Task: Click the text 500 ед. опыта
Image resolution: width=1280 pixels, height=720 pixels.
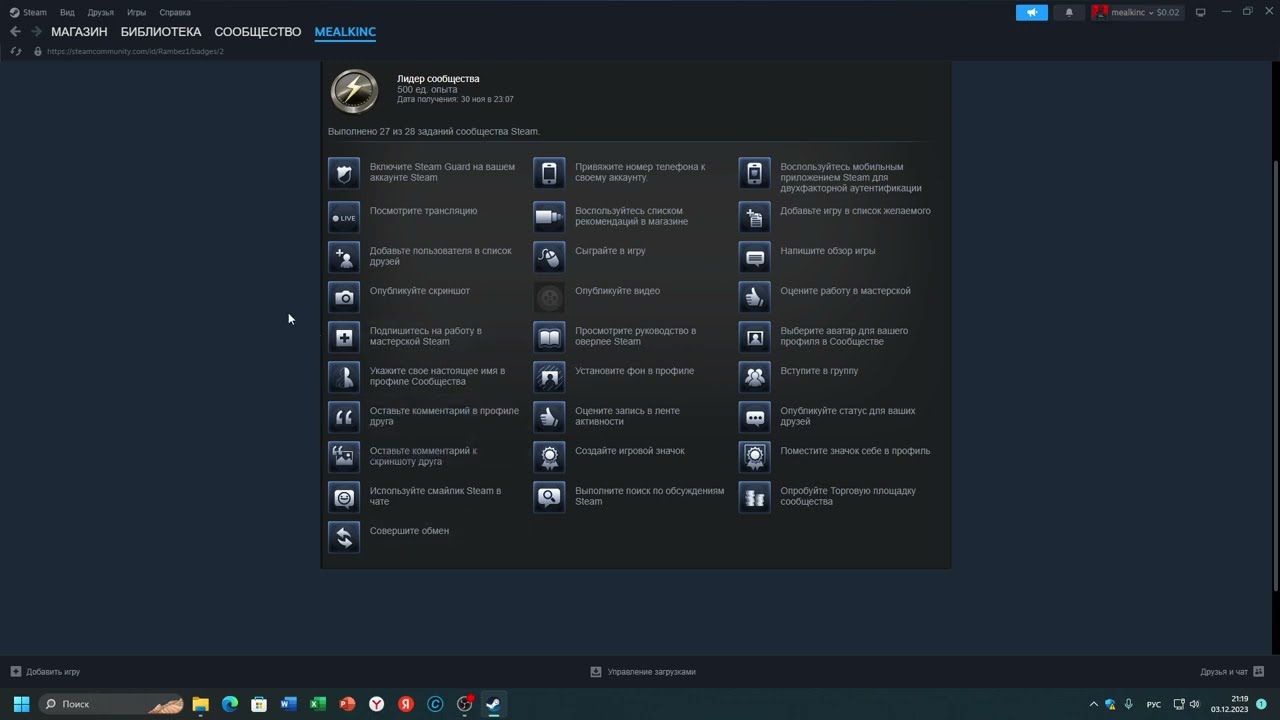Action: pos(427,89)
